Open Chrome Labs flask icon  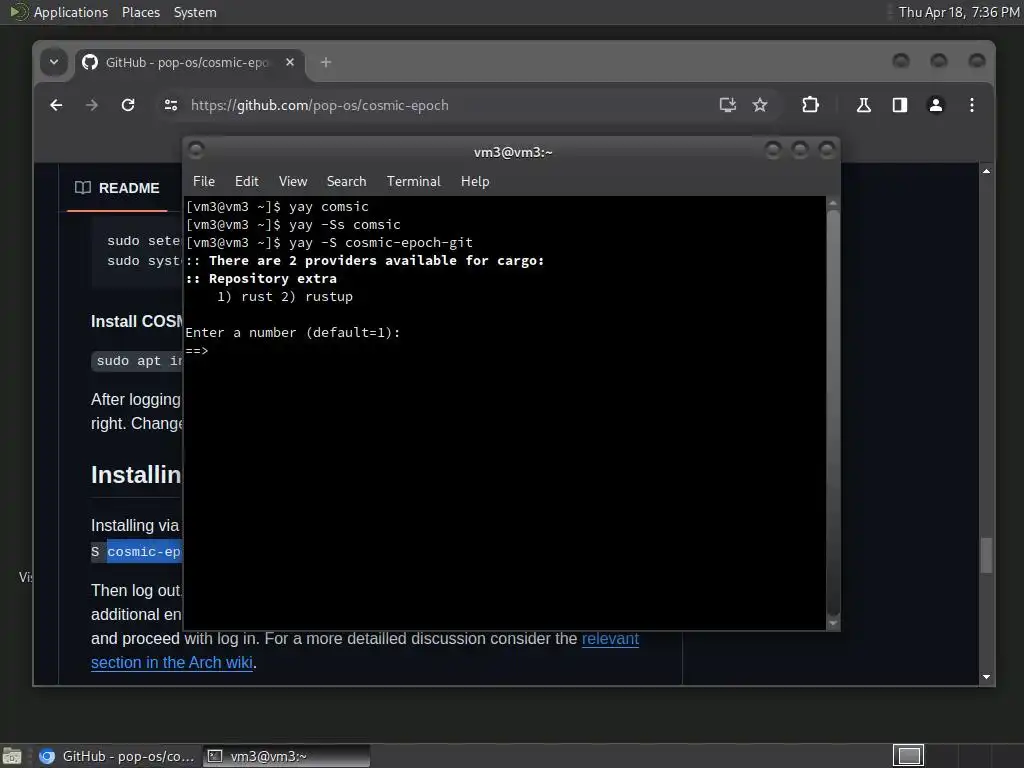pyautogui.click(x=864, y=105)
